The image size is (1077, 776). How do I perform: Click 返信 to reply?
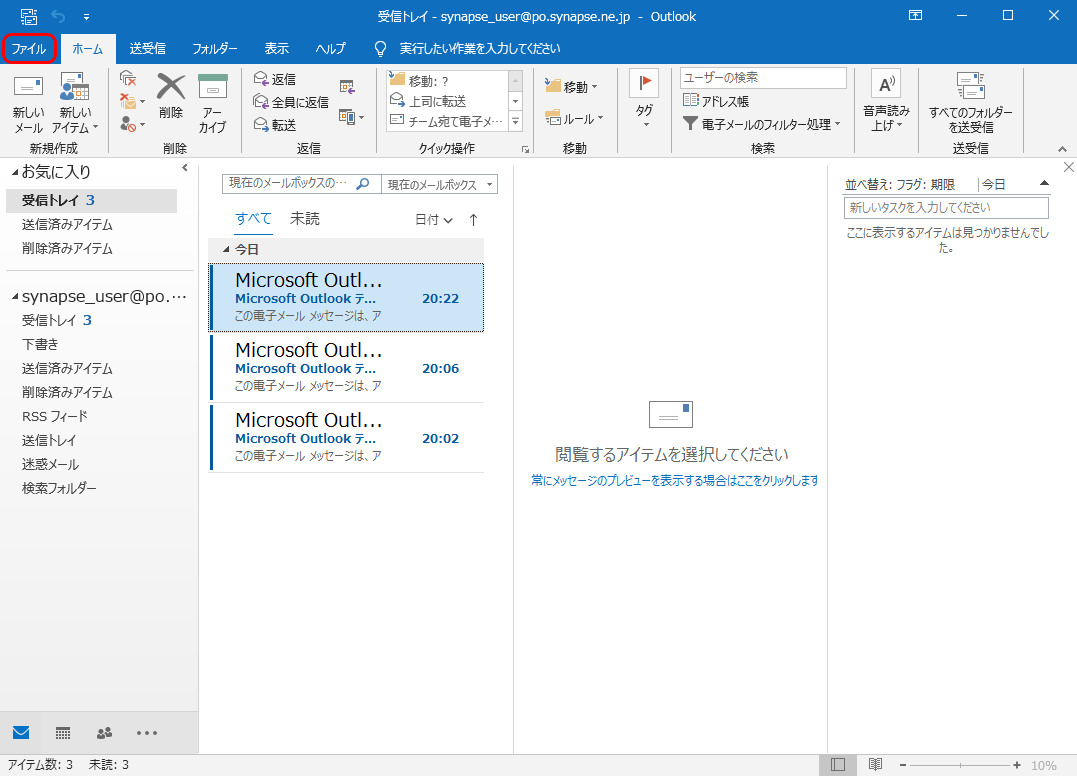pos(275,79)
